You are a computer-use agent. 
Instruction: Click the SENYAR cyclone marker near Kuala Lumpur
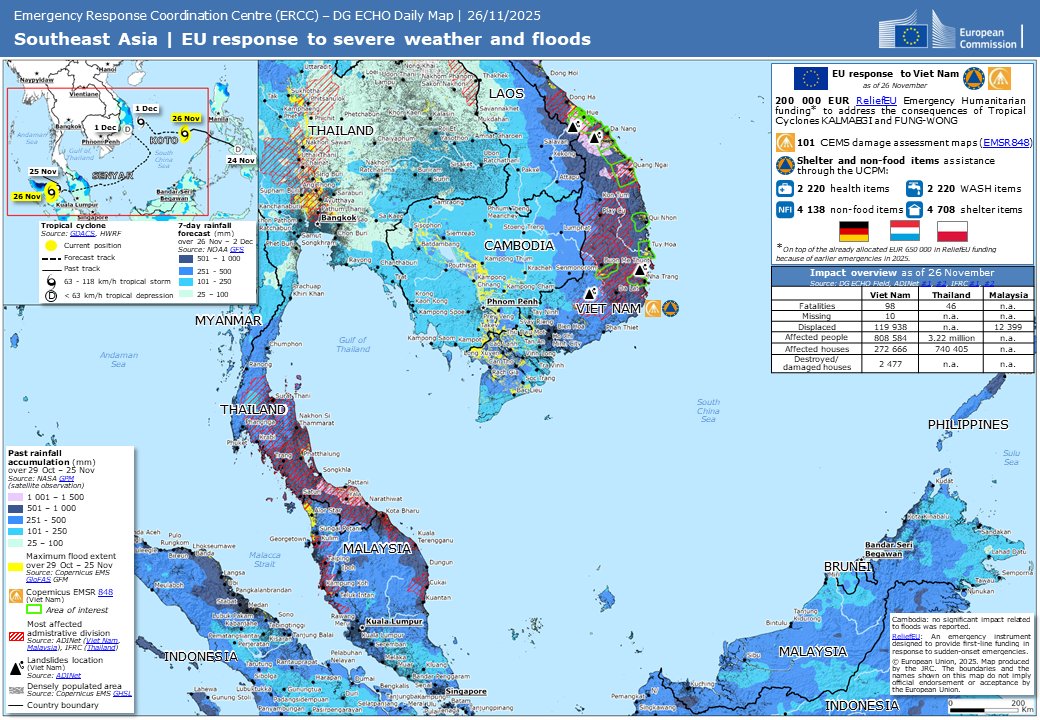pos(52,192)
